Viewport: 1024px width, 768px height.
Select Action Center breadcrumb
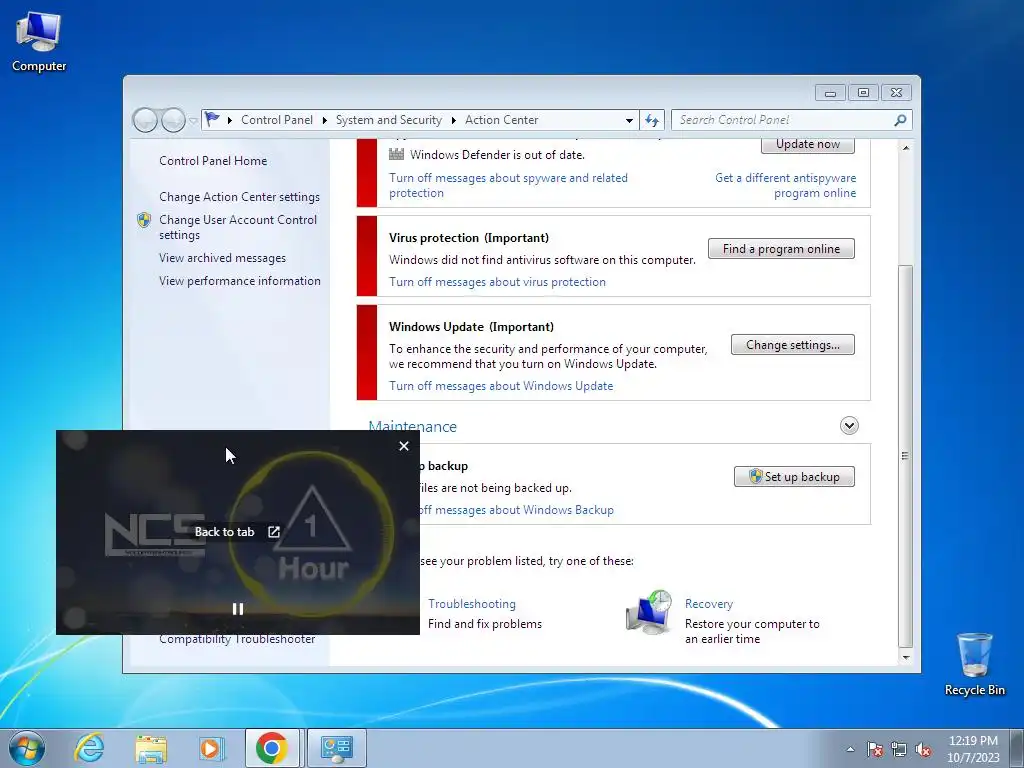pos(502,120)
